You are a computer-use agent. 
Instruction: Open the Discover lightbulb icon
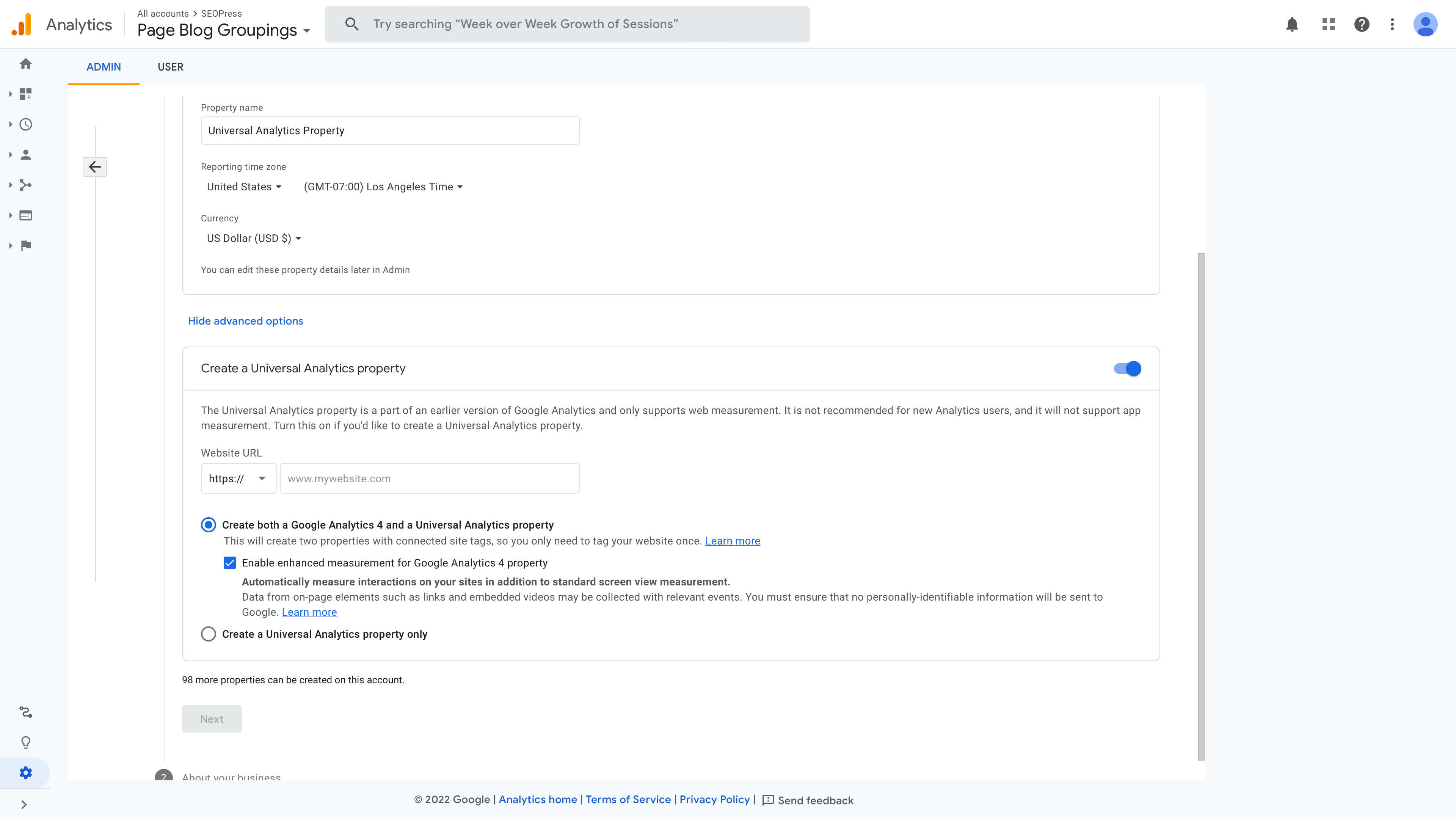(x=25, y=742)
